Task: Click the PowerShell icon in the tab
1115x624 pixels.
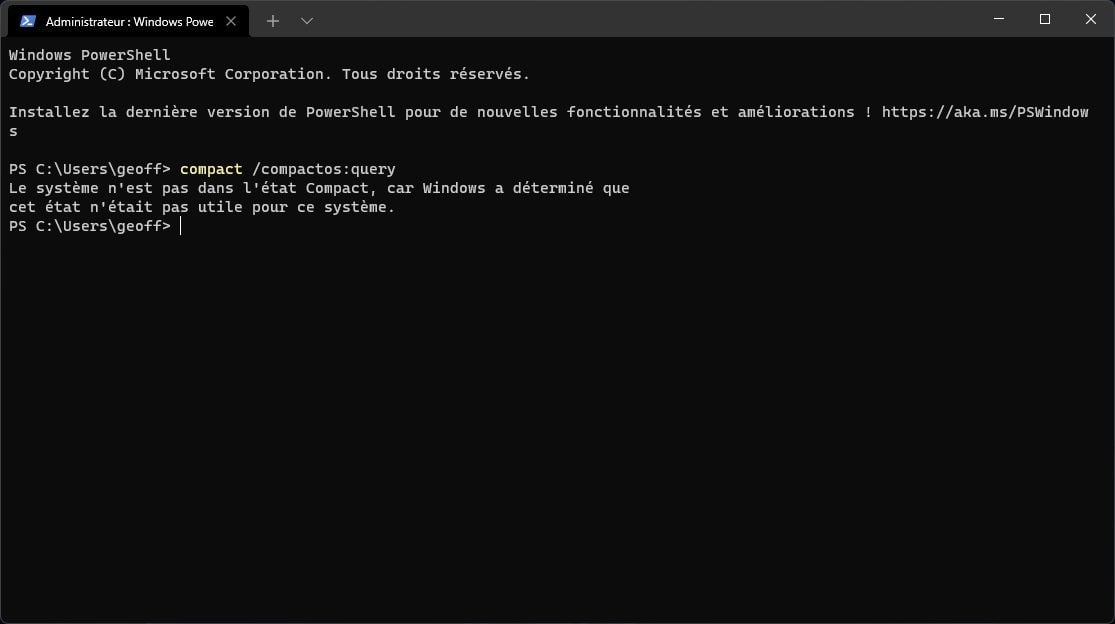Action: 28,21
